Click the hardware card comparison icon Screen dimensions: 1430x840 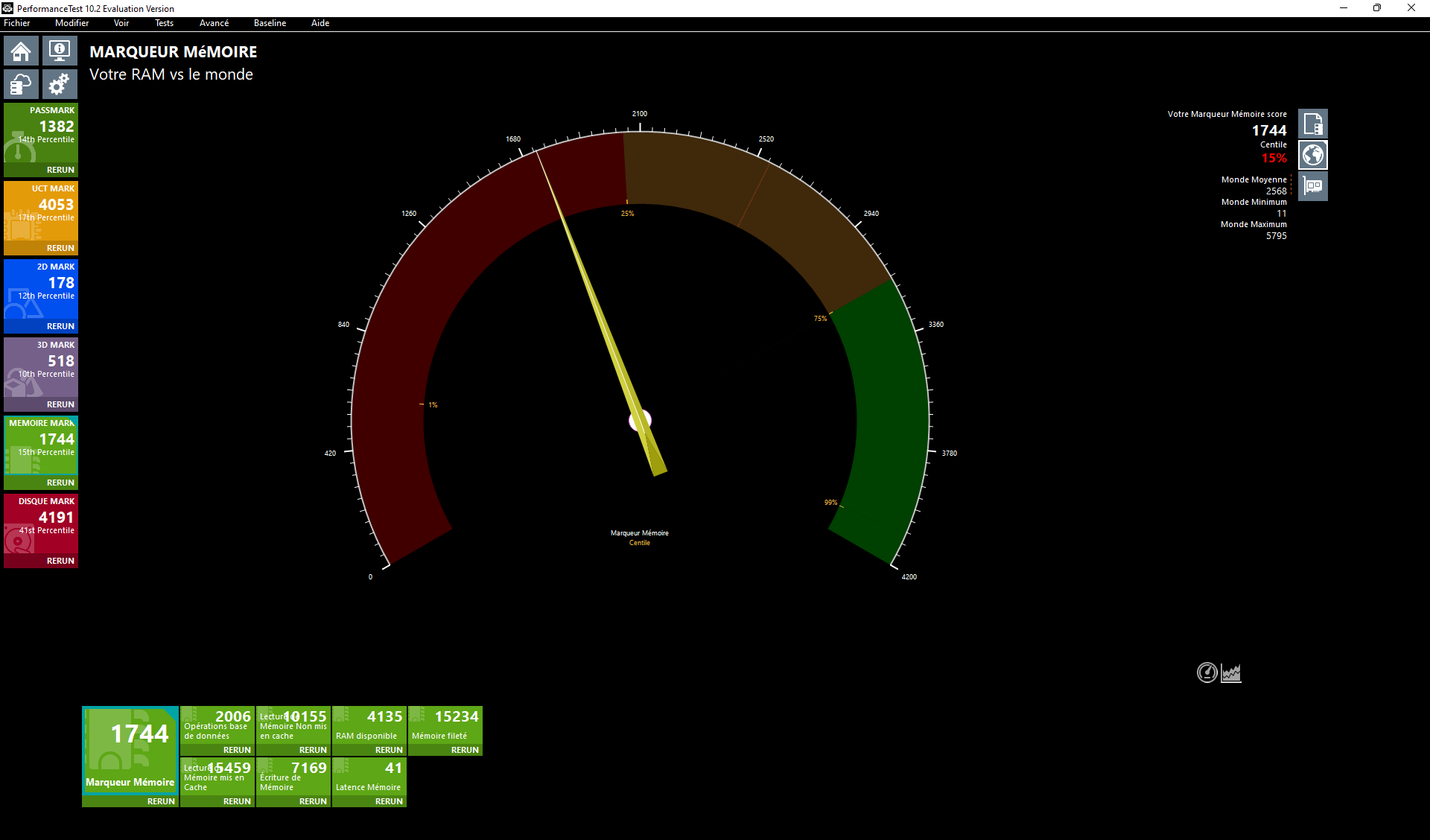click(1313, 186)
